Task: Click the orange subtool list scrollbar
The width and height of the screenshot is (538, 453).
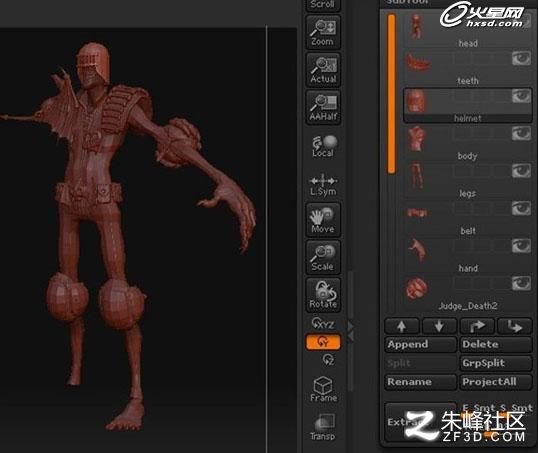Action: pyautogui.click(x=391, y=93)
